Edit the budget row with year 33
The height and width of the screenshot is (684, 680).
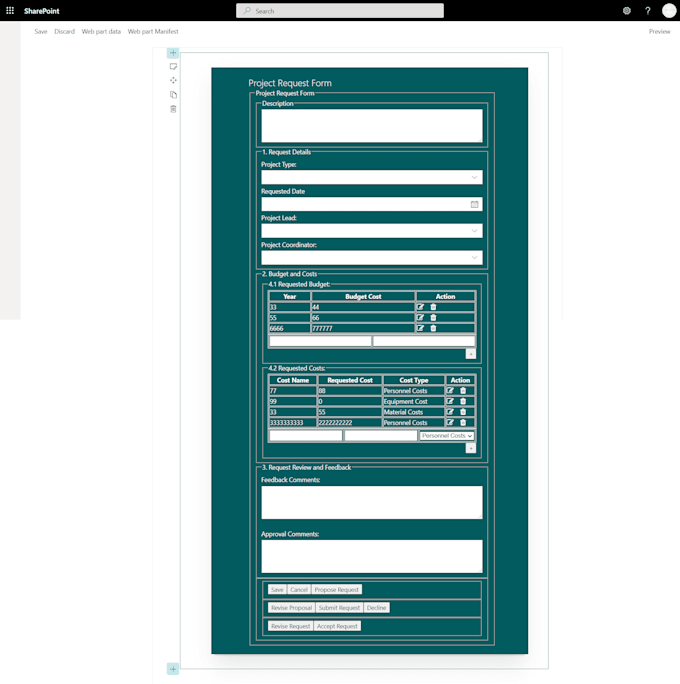pyautogui.click(x=420, y=307)
